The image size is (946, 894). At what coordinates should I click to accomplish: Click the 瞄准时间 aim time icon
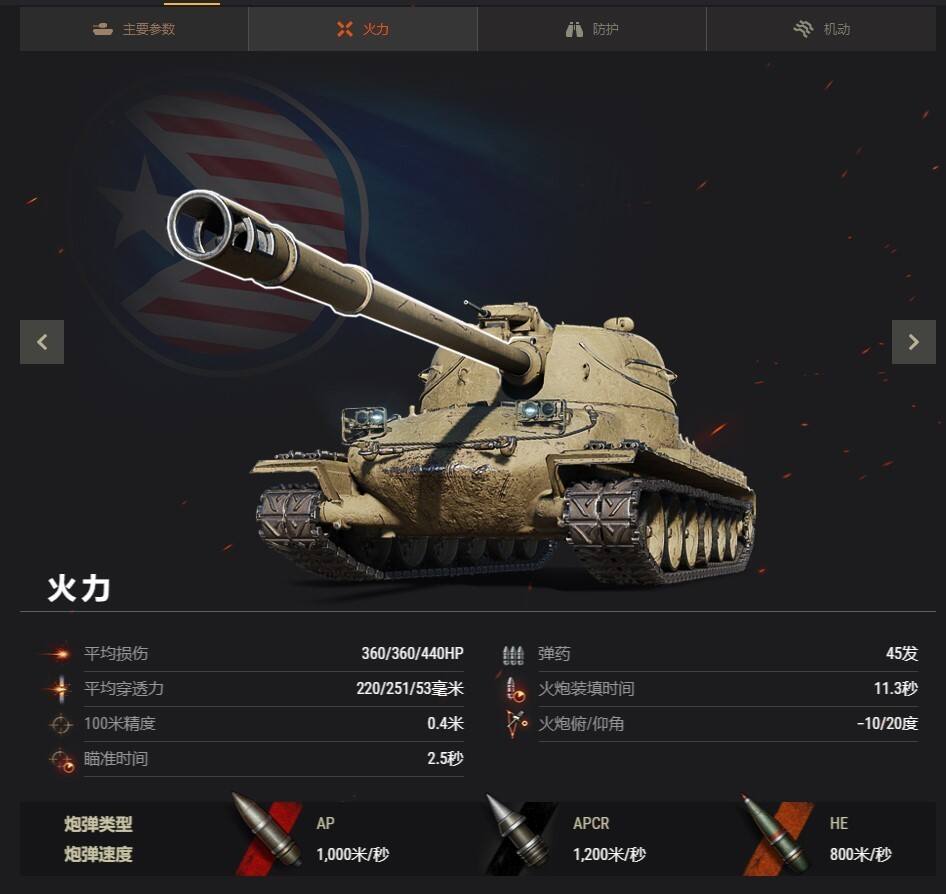click(x=62, y=760)
